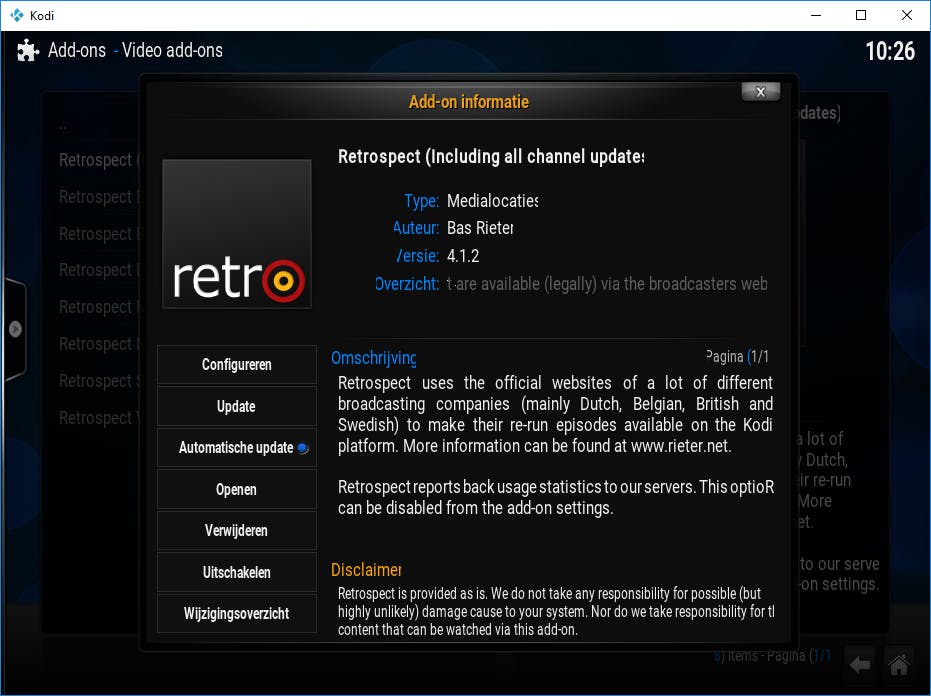The width and height of the screenshot is (931, 696).
Task: Click the Retrospect add-on logo thumbnail
Action: click(237, 233)
